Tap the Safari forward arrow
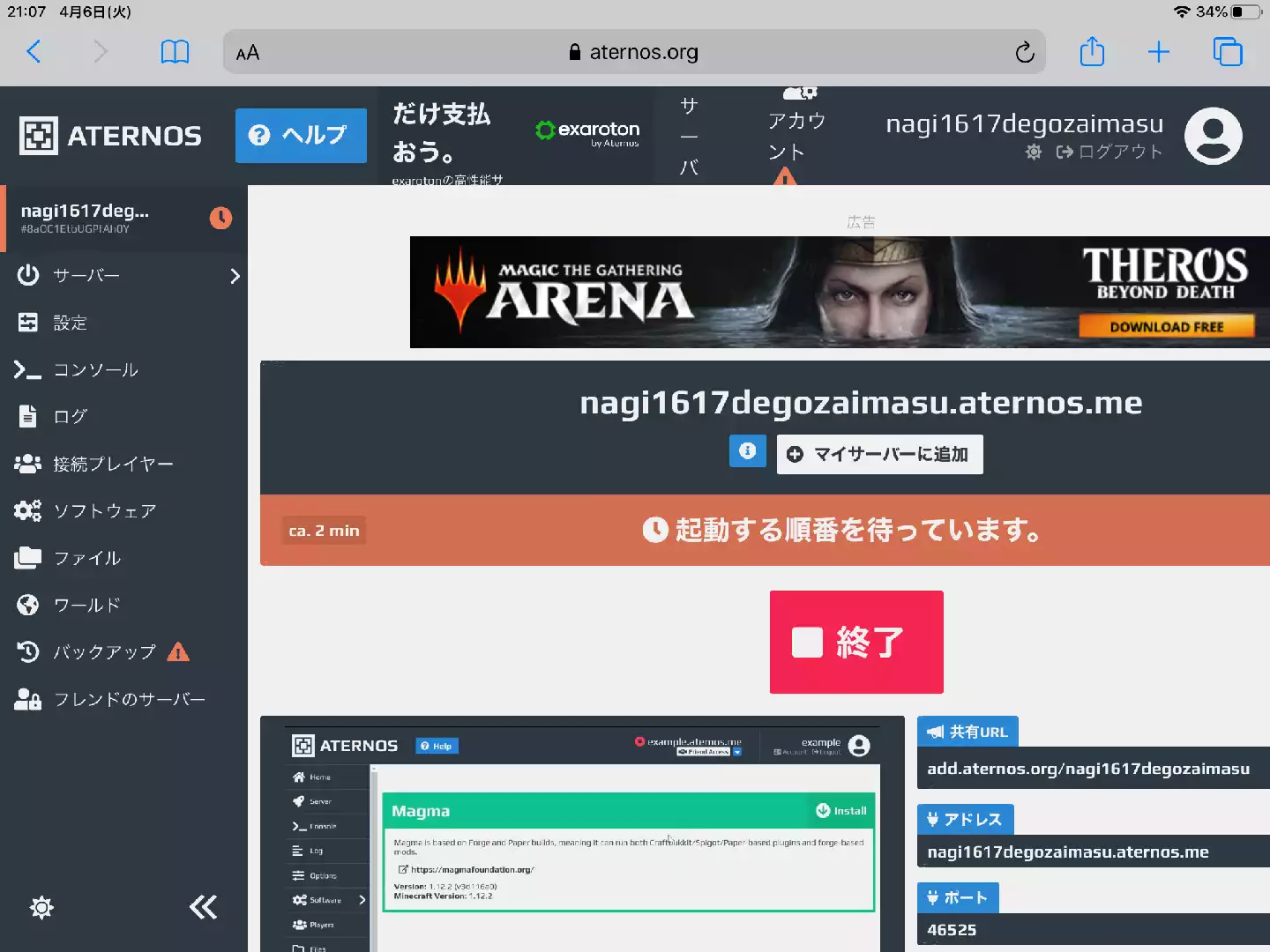Viewport: 1270px width, 952px height. tap(100, 52)
